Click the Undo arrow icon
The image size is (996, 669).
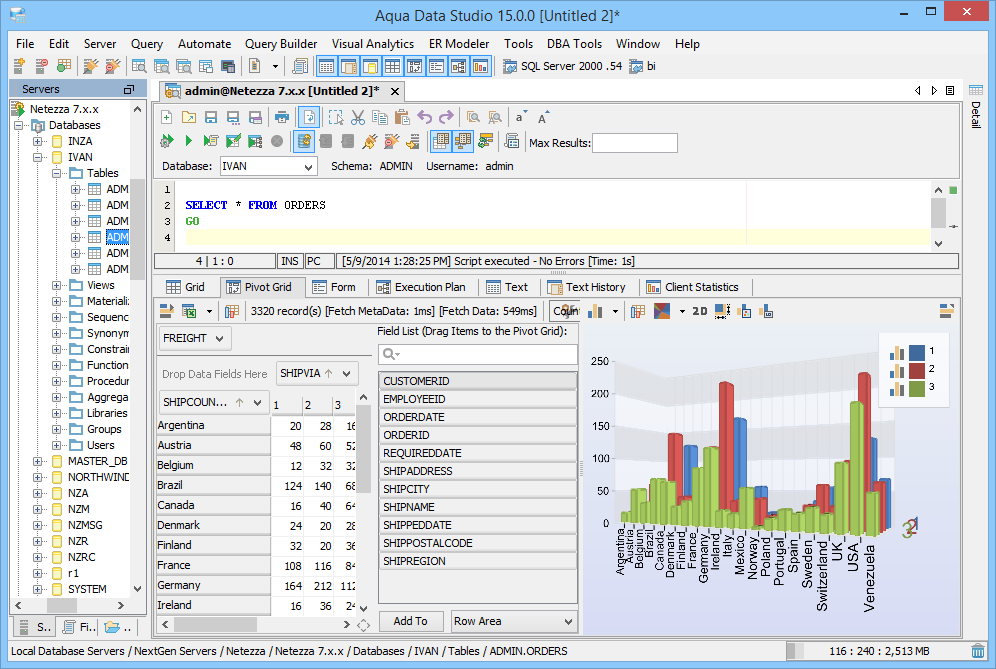point(424,118)
